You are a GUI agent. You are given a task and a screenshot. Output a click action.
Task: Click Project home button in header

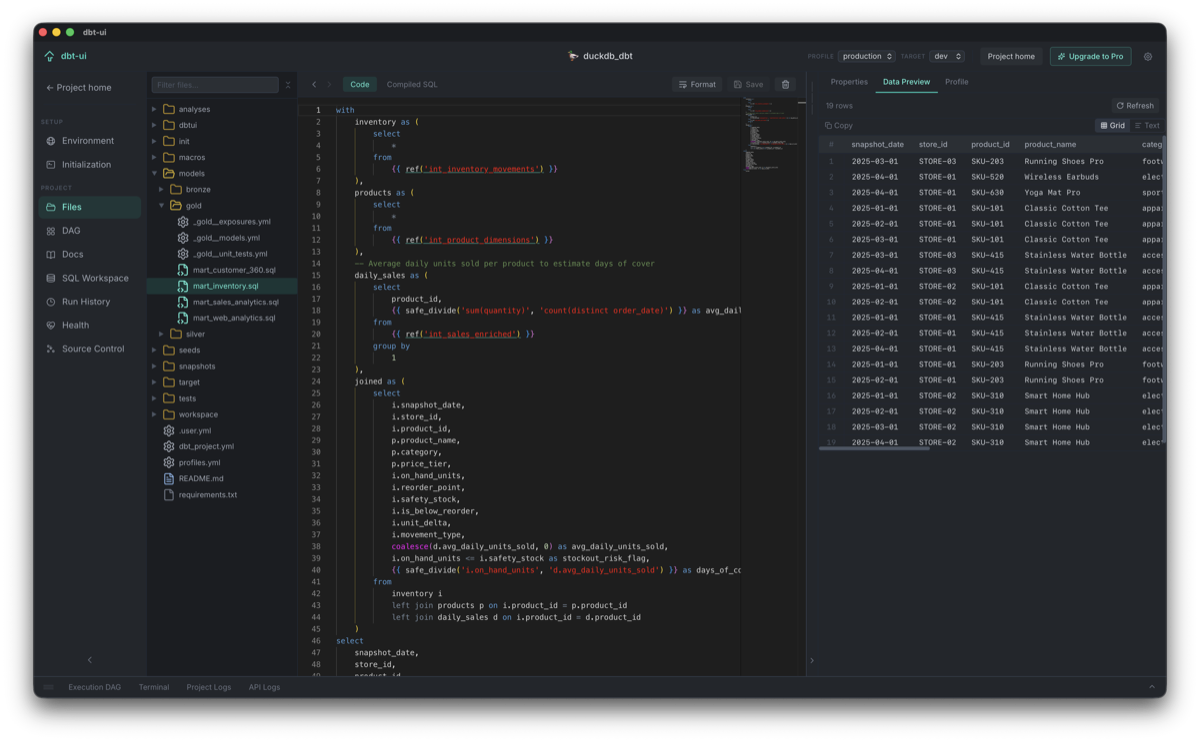1011,57
